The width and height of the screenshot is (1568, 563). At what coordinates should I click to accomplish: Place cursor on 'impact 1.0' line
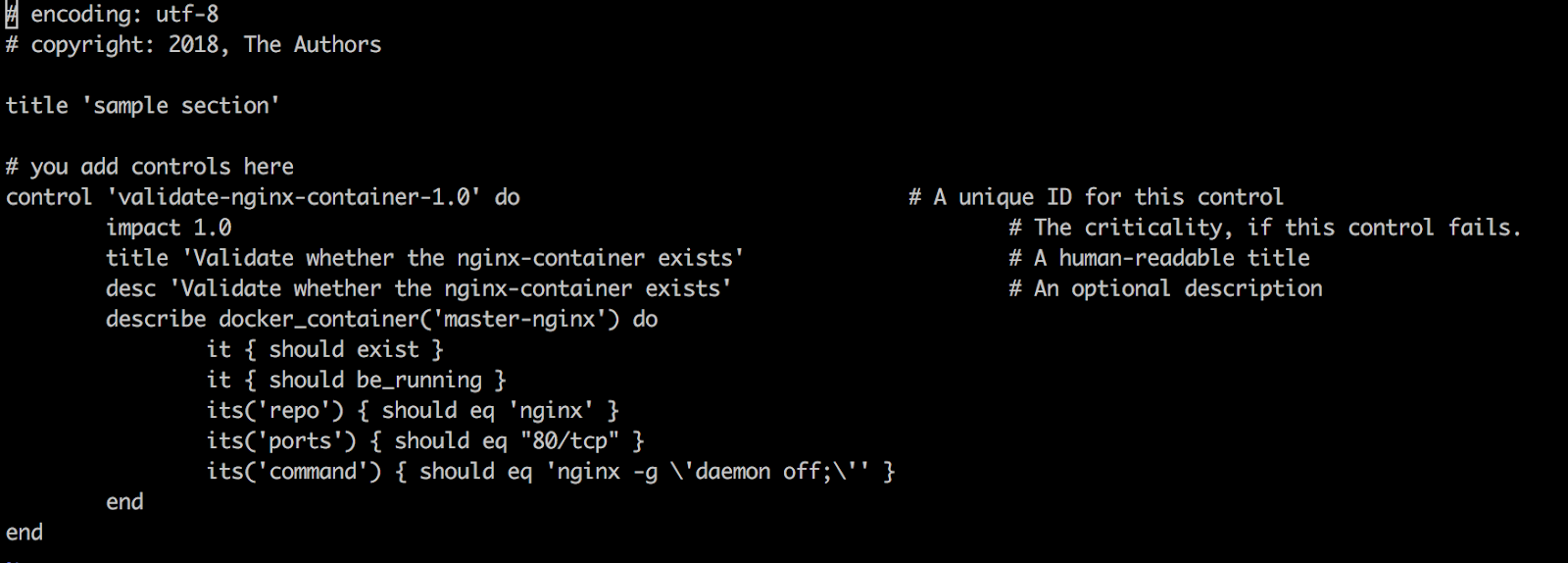[169, 228]
